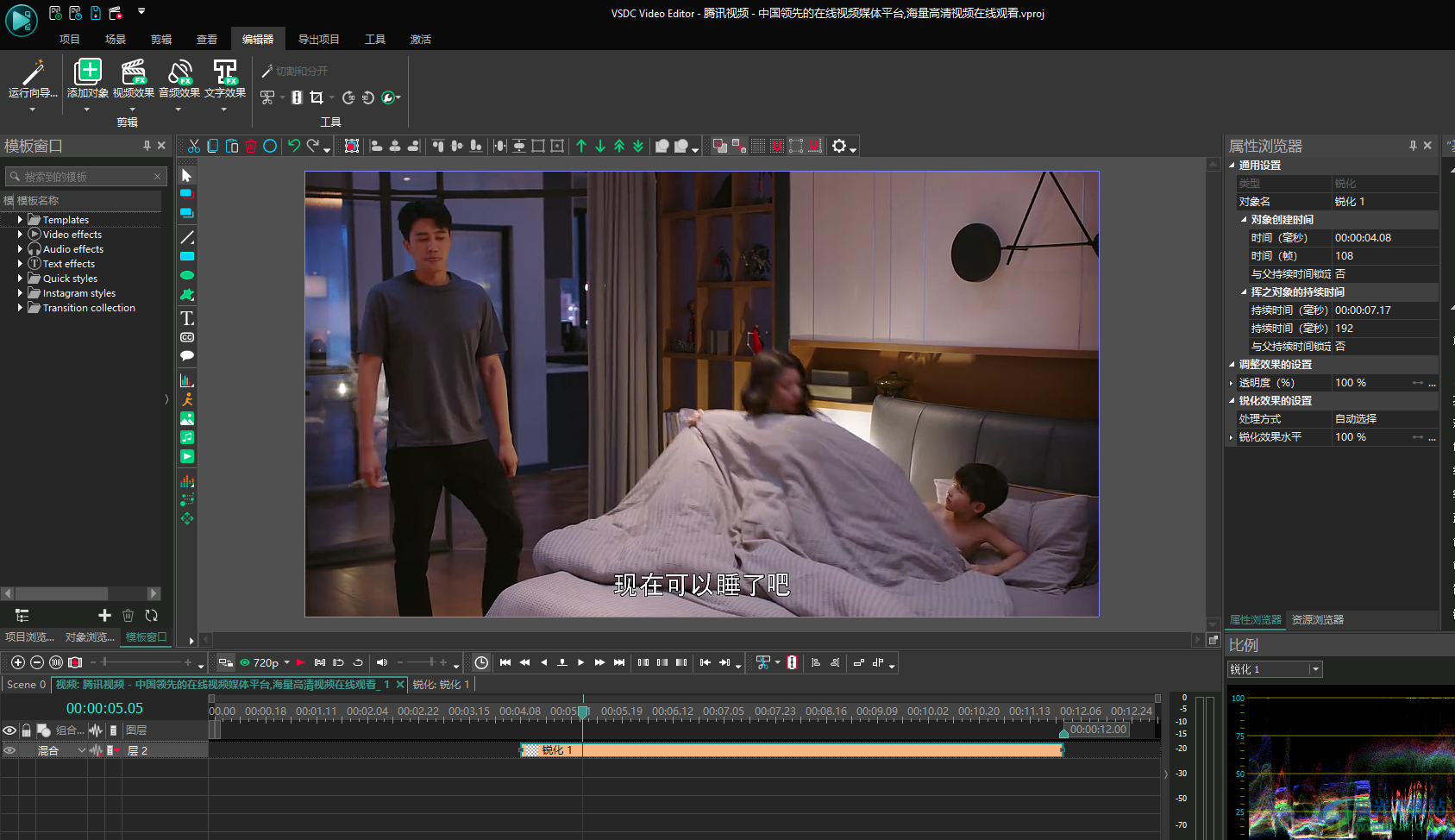Select the Rectangle shape tool
The width and height of the screenshot is (1455, 840).
click(187, 256)
